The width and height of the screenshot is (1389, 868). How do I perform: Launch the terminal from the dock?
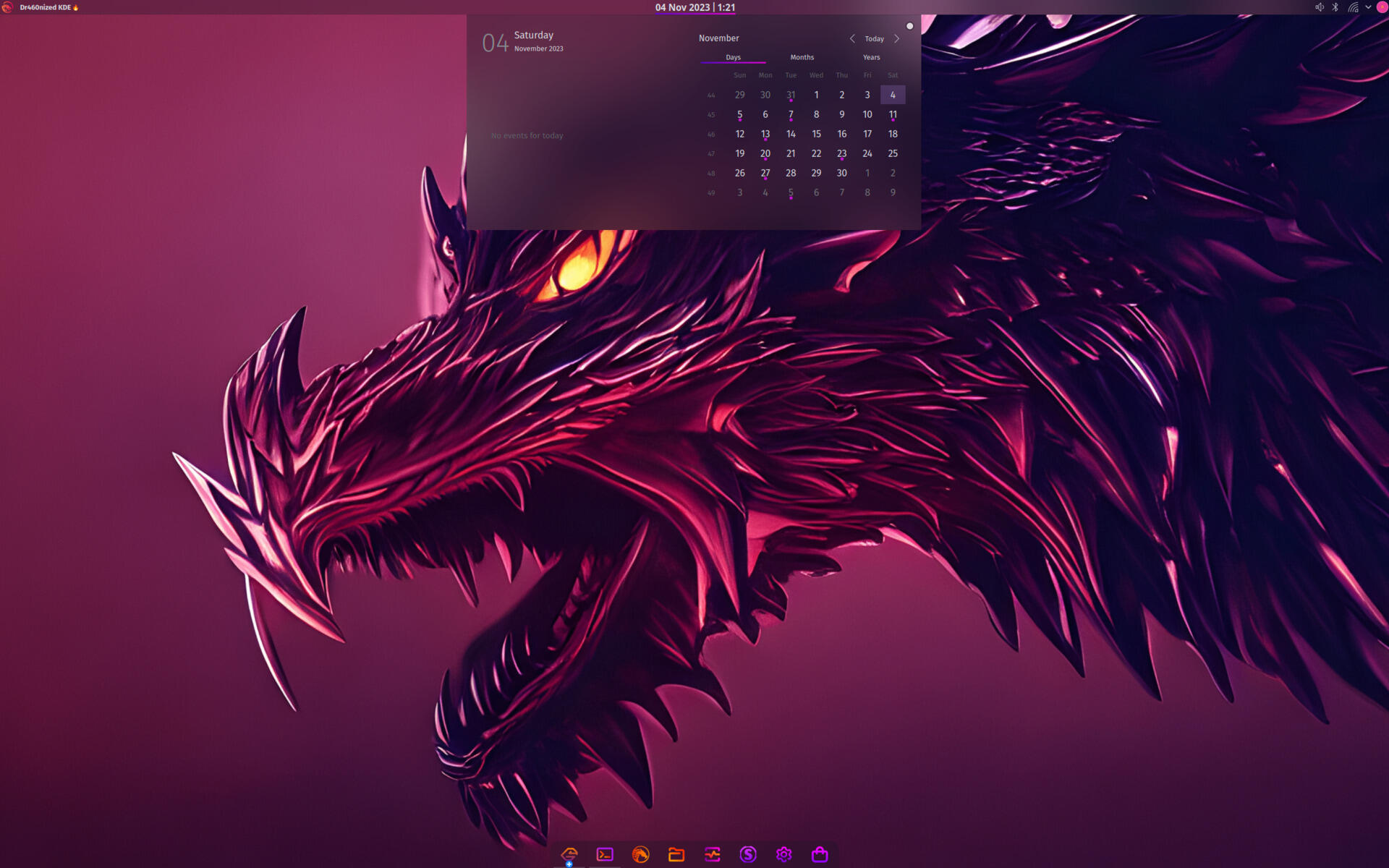click(x=605, y=855)
